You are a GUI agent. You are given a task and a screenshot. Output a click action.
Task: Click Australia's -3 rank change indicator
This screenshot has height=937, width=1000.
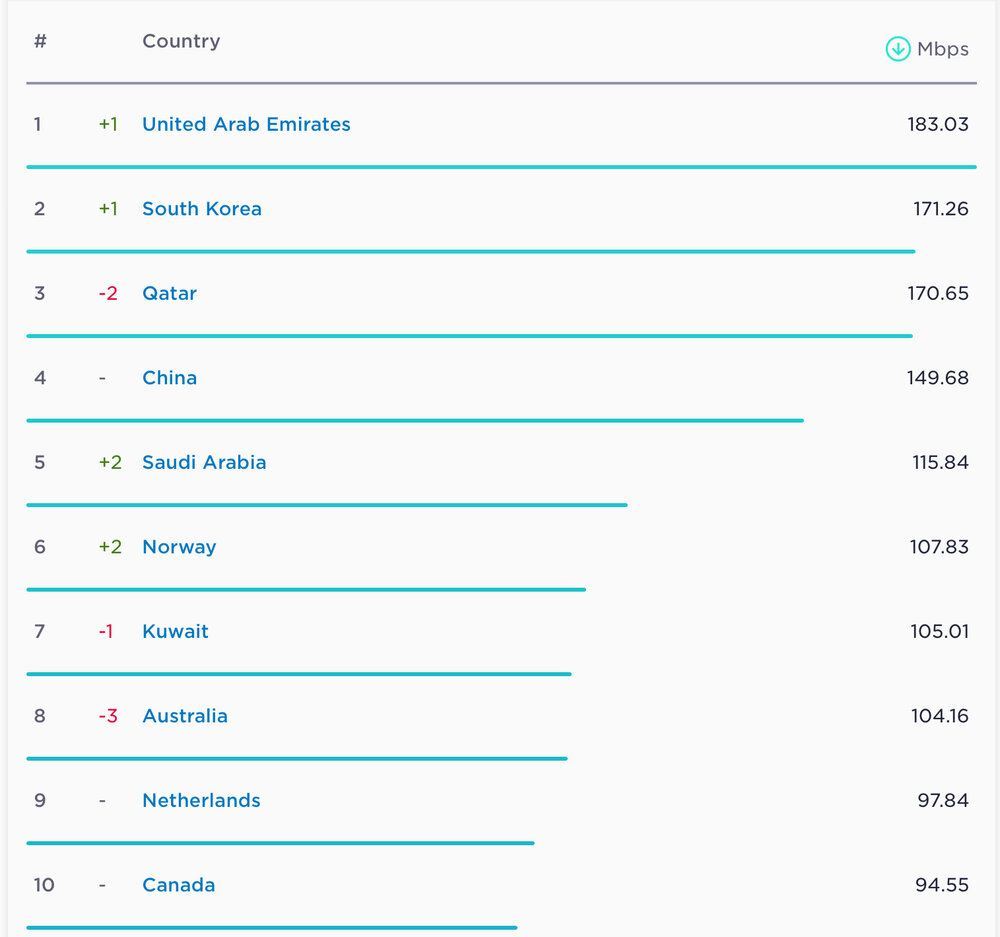pos(108,716)
